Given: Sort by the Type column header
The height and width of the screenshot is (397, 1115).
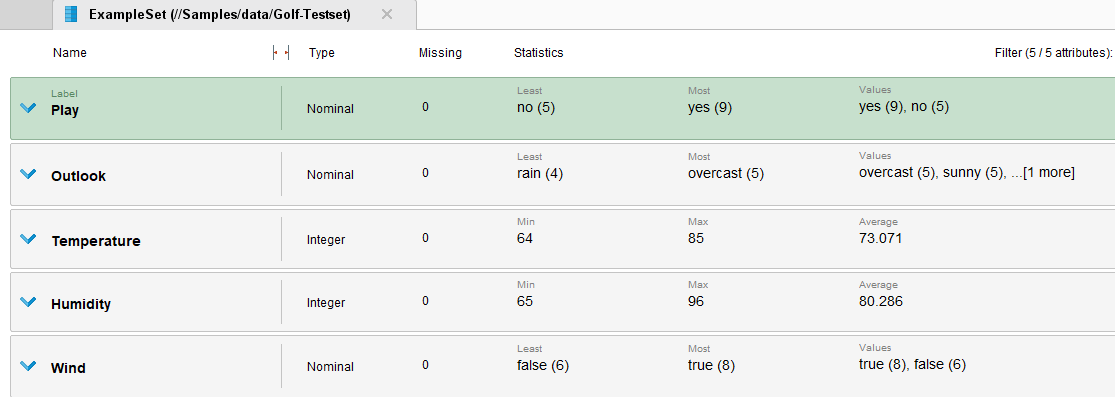Looking at the screenshot, I should pos(321,53).
